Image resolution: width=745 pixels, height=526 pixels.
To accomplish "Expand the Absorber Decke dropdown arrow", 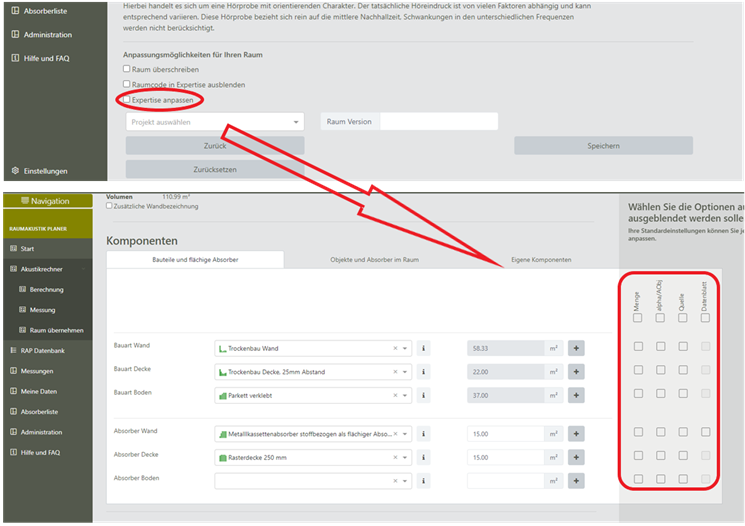I will (x=405, y=457).
